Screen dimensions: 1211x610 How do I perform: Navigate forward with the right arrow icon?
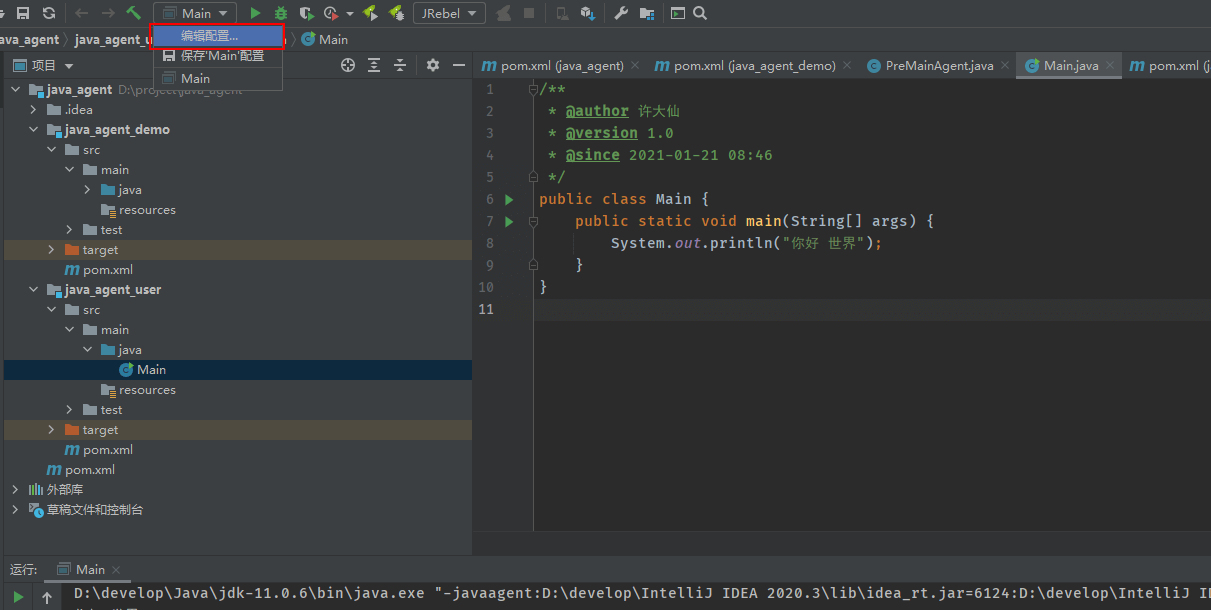coord(108,13)
